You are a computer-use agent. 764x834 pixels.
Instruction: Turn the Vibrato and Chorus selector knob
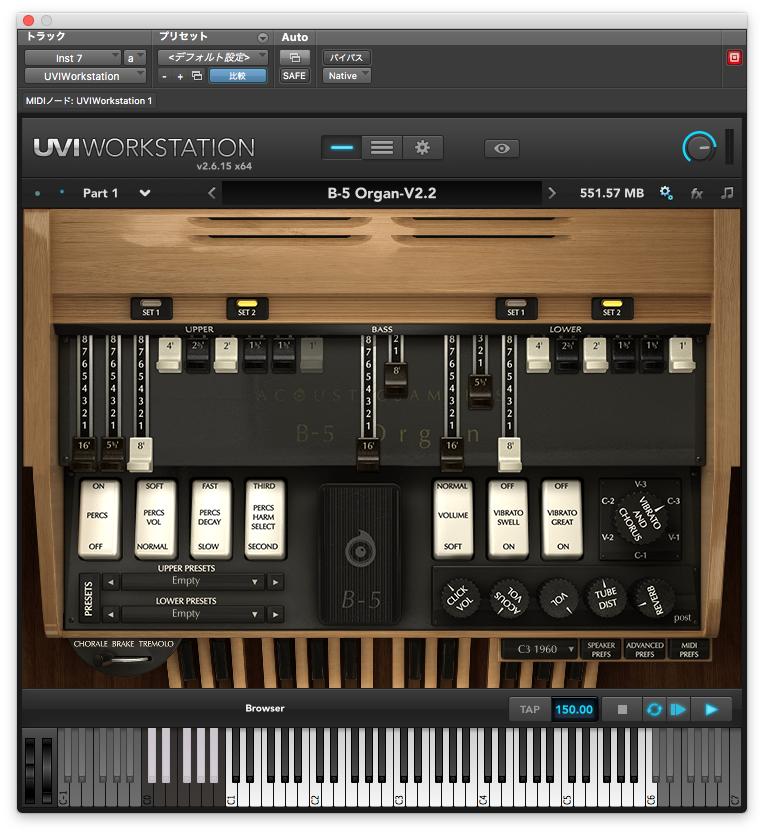[641, 518]
